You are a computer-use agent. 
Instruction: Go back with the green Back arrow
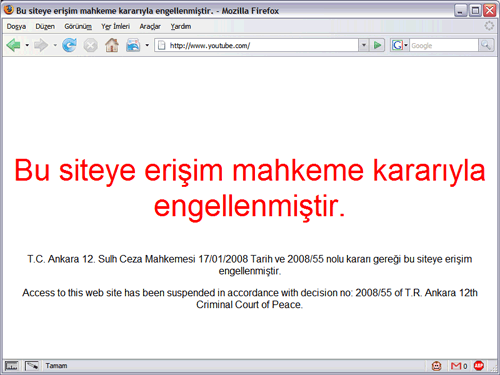[x=13, y=45]
